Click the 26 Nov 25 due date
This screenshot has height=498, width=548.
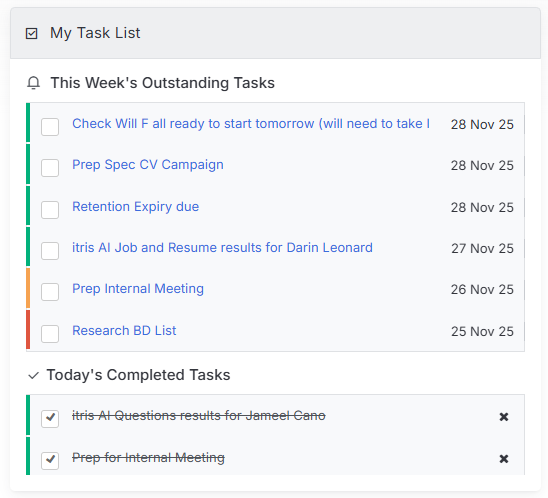pos(482,289)
